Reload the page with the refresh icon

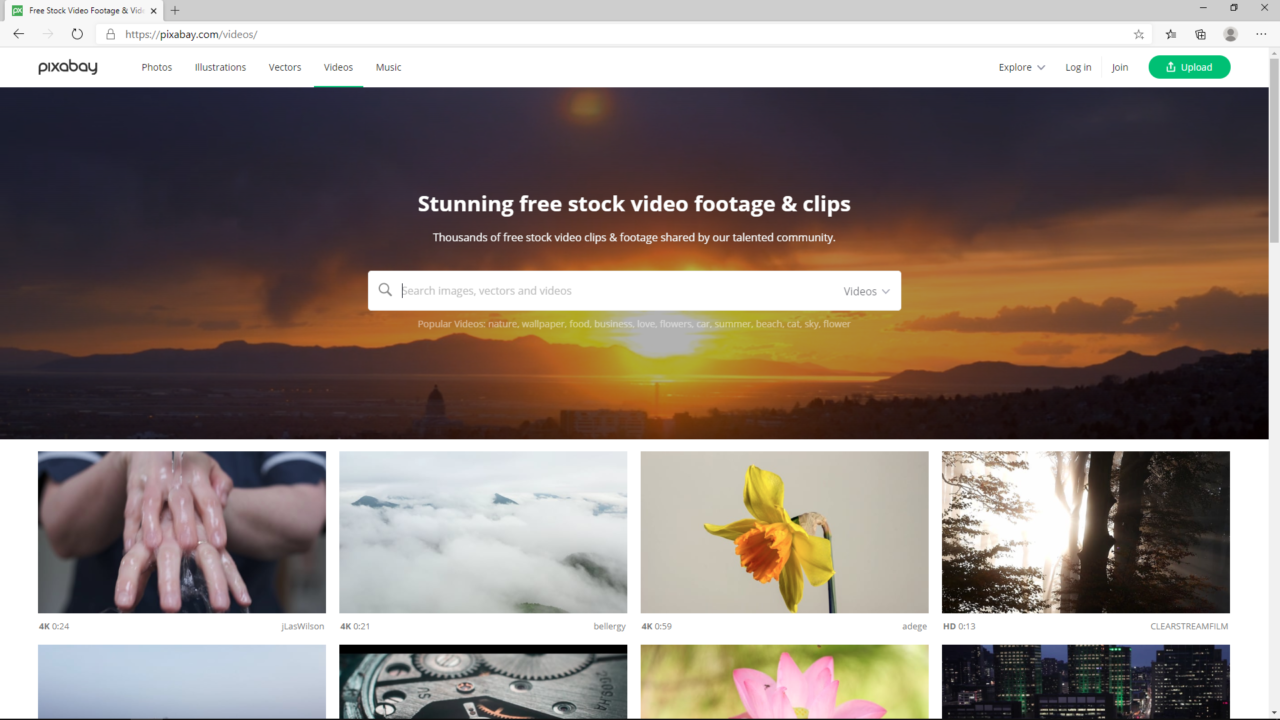[77, 33]
